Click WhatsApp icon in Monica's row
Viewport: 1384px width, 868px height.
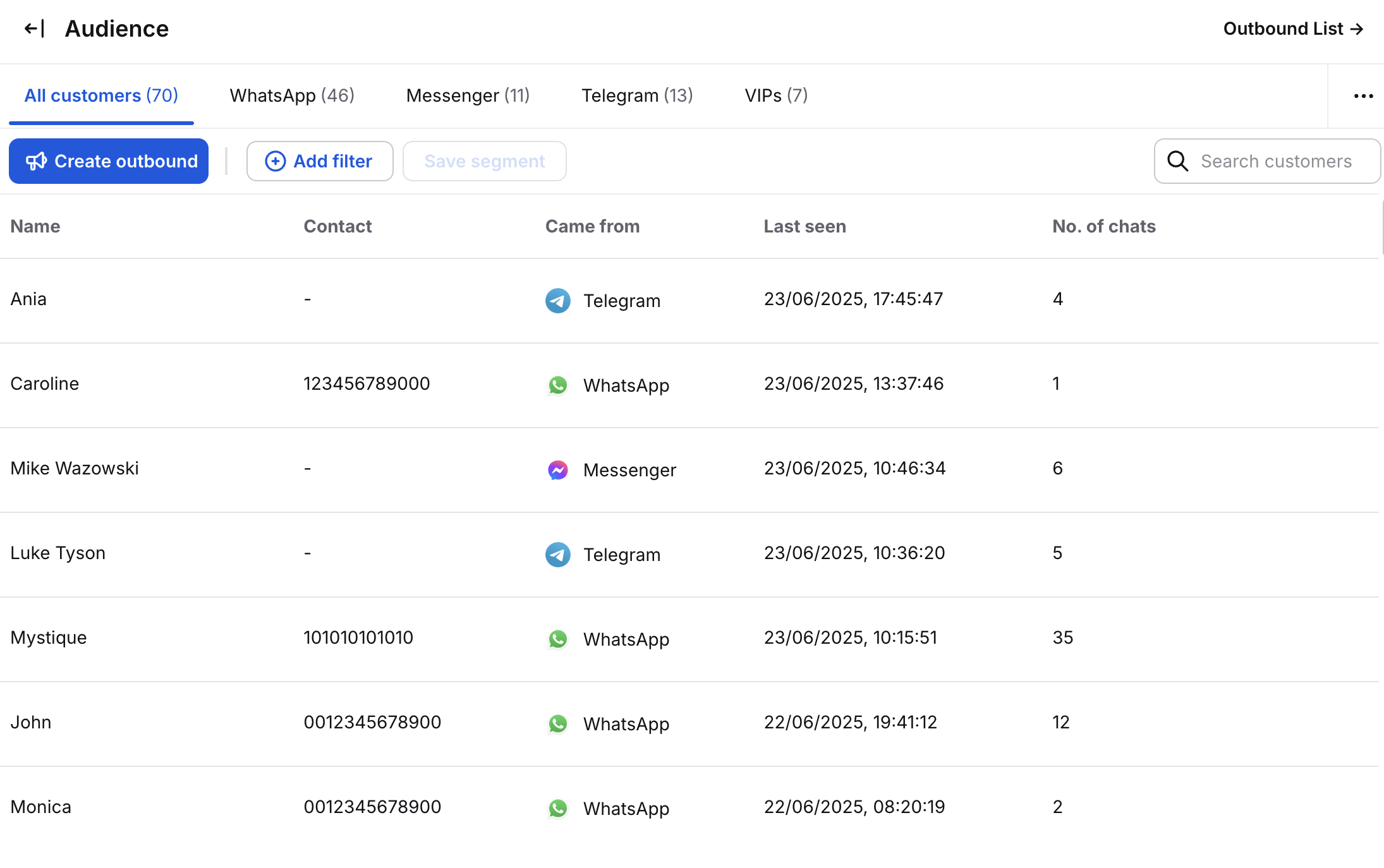(557, 809)
